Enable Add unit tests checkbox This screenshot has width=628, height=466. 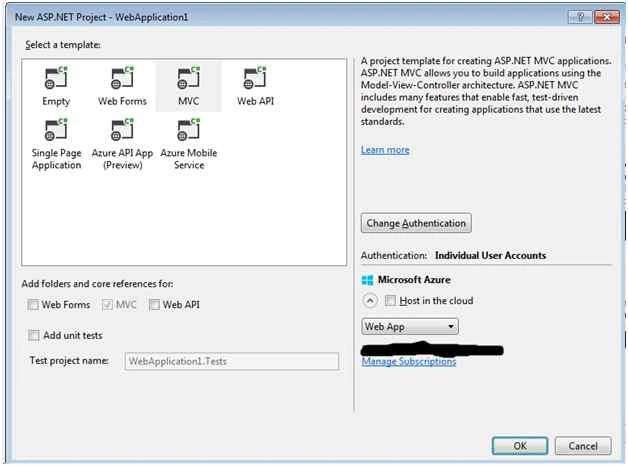pos(33,335)
